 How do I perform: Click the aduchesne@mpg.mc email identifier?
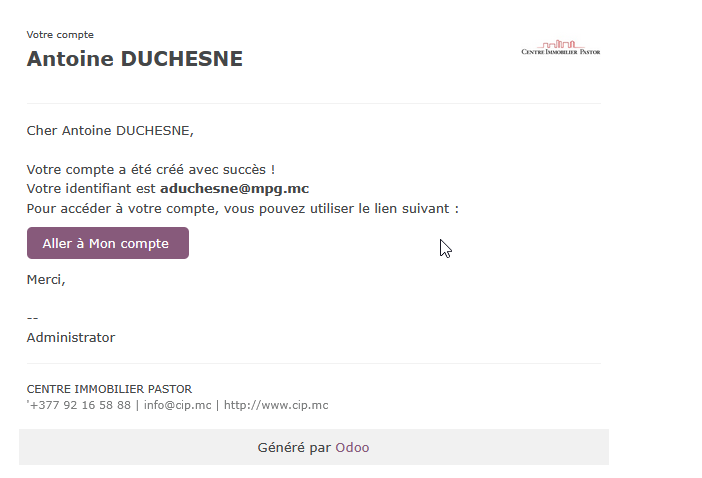(234, 188)
